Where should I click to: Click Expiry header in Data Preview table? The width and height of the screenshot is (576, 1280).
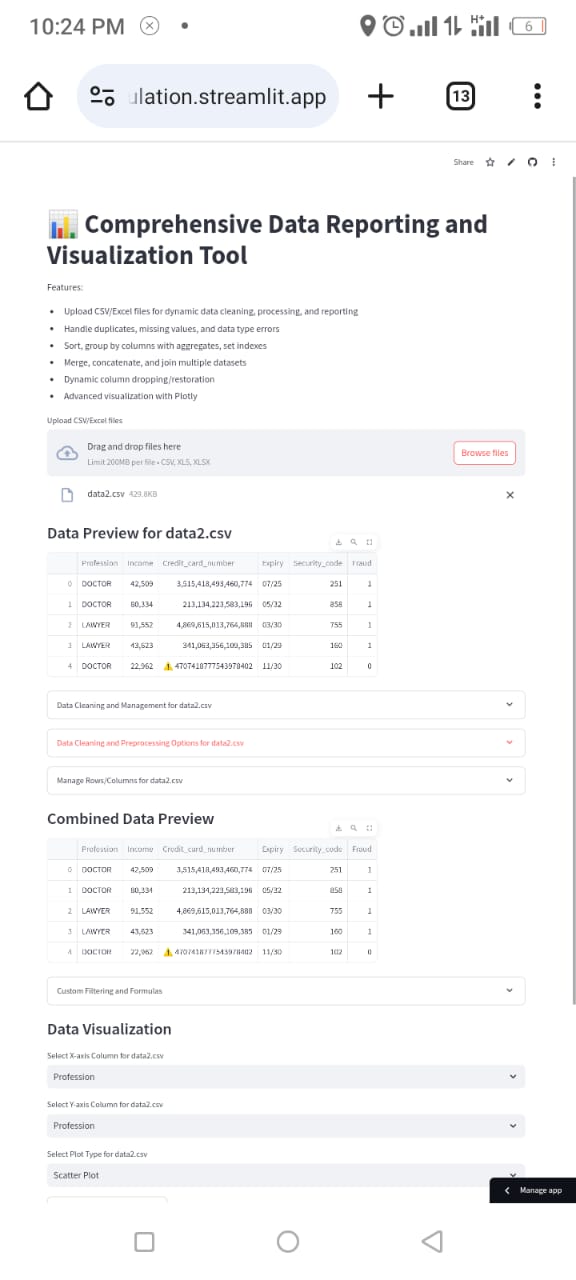(x=272, y=563)
